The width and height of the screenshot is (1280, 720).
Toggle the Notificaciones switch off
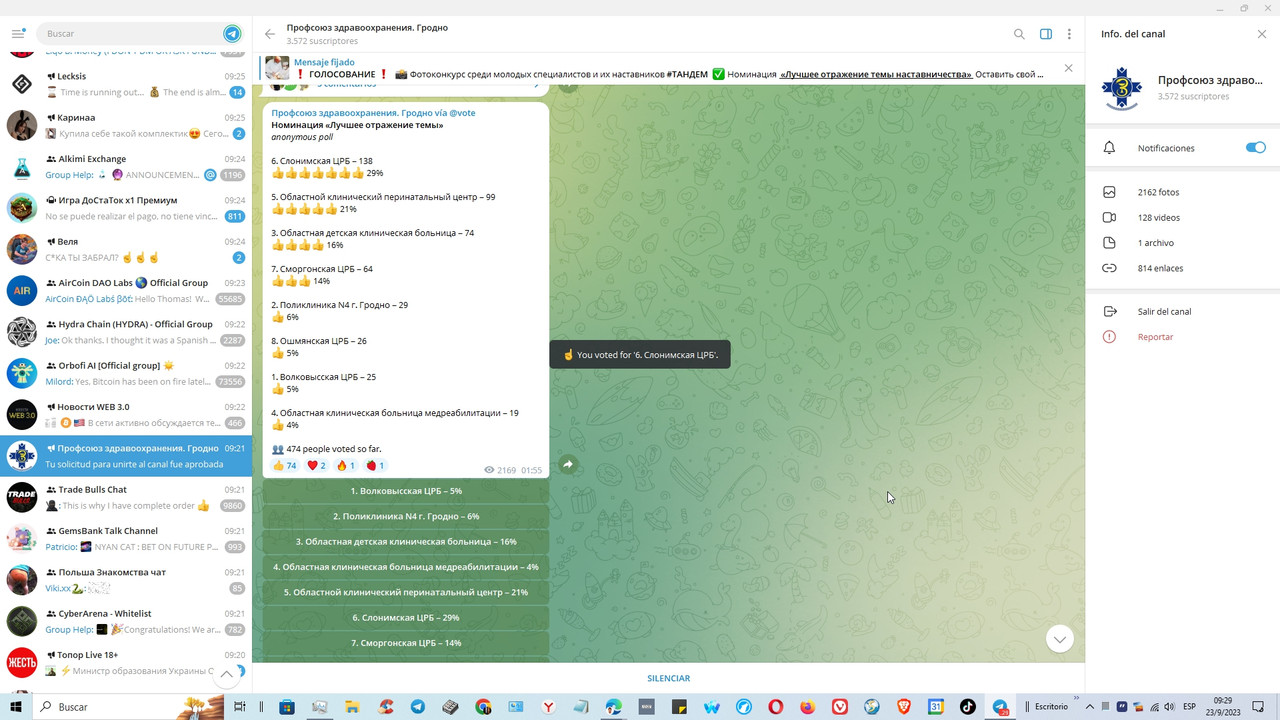pyautogui.click(x=1256, y=148)
